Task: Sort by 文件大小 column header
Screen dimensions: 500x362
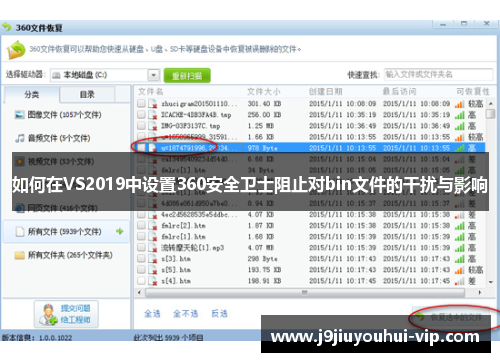Action: tap(264, 91)
